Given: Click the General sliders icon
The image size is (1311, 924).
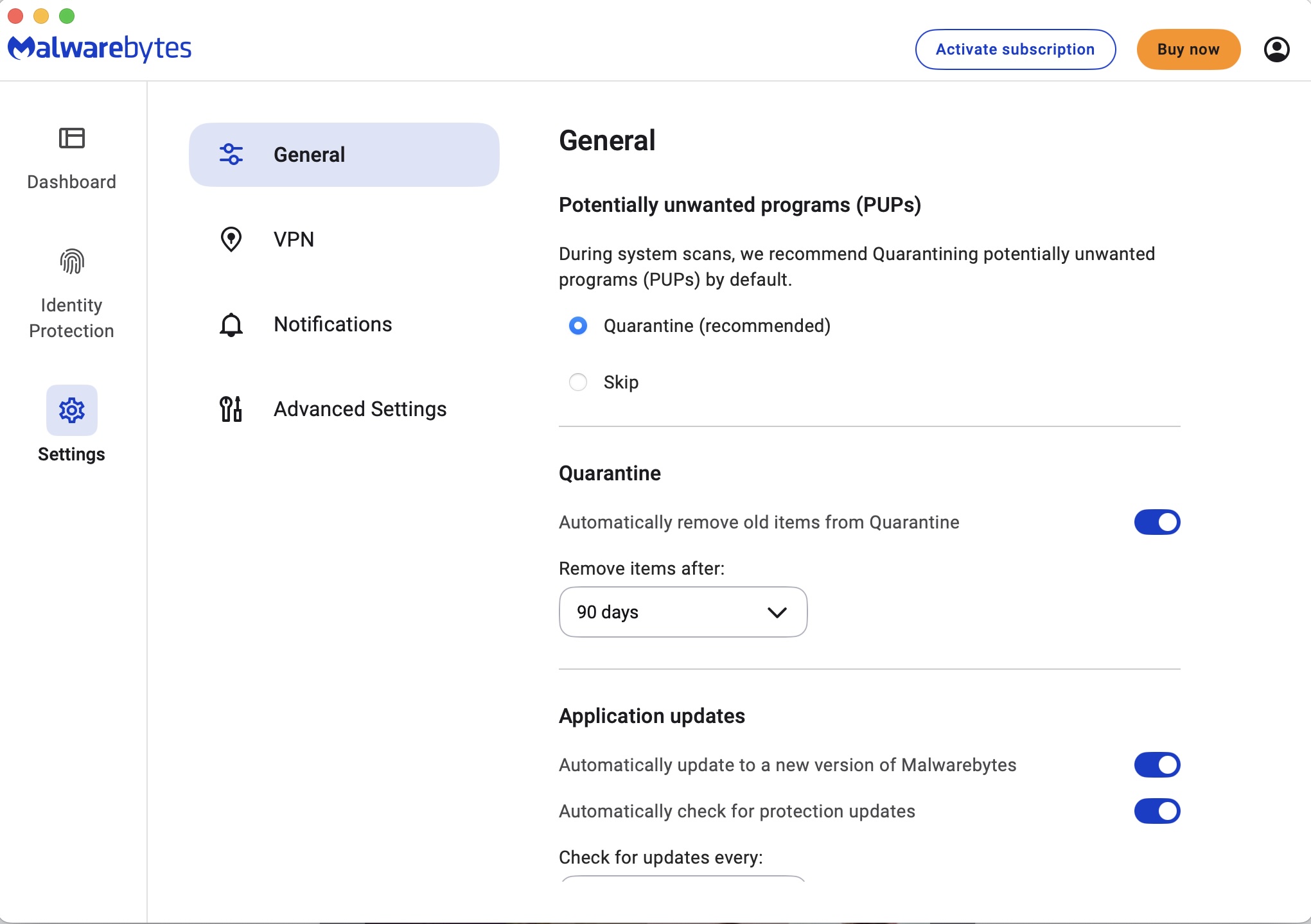Looking at the screenshot, I should point(231,154).
